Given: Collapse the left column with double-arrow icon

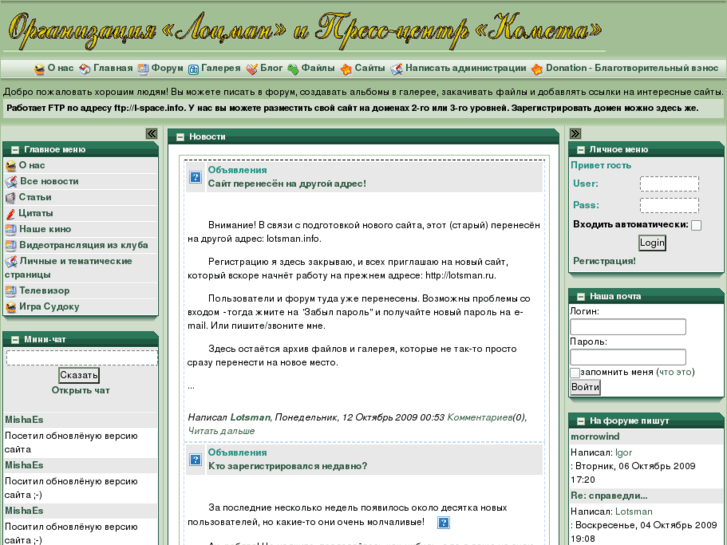Looking at the screenshot, I should tap(152, 134).
